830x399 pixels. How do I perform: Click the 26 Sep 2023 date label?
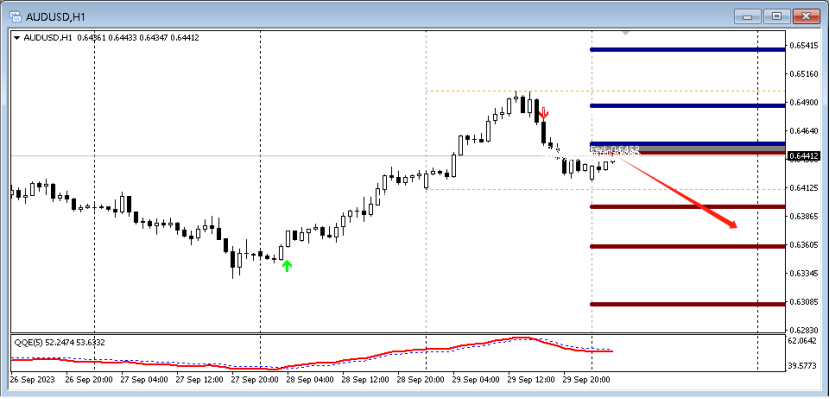pyautogui.click(x=31, y=380)
